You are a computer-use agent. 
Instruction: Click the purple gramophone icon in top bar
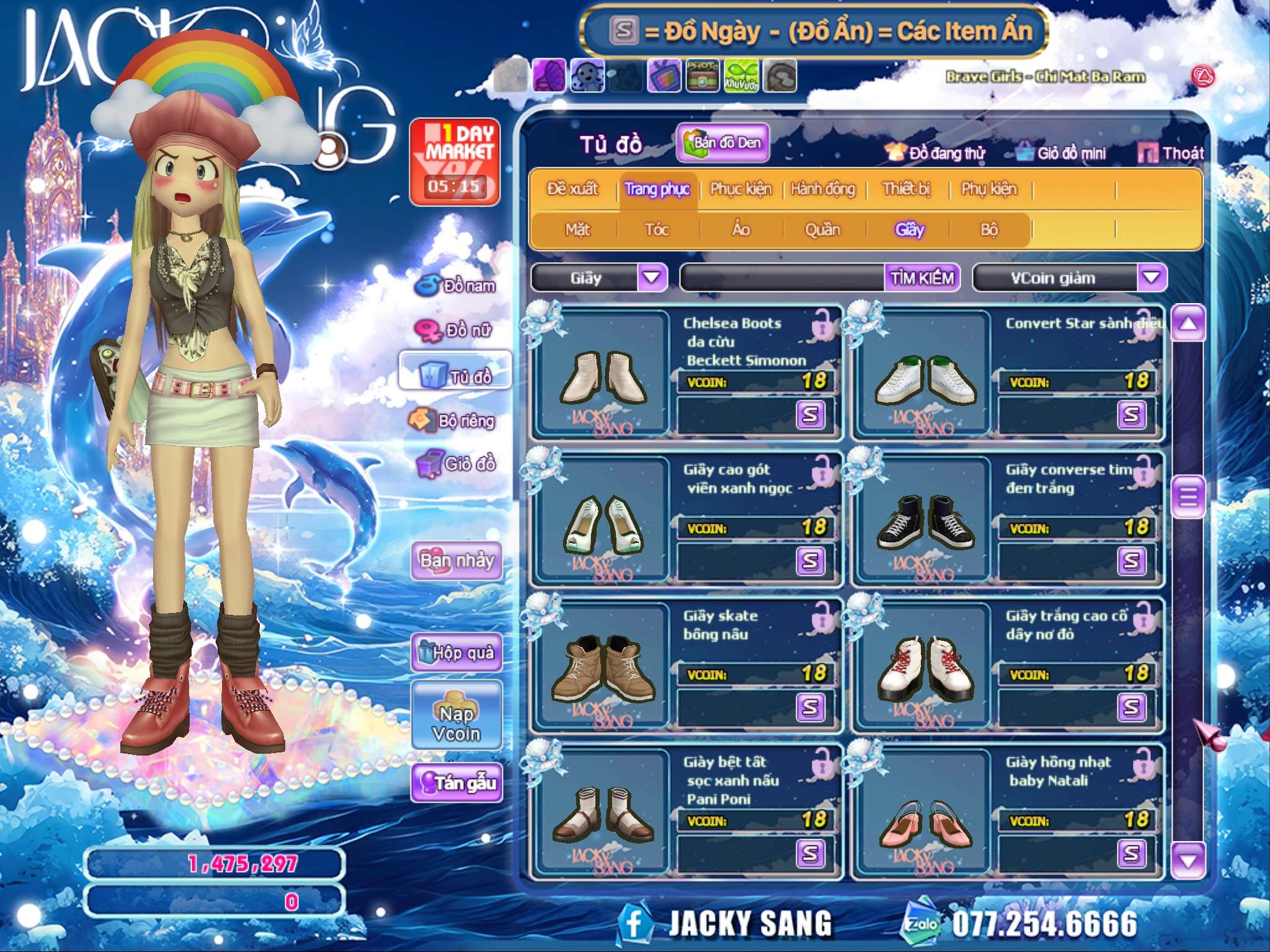pos(548,76)
